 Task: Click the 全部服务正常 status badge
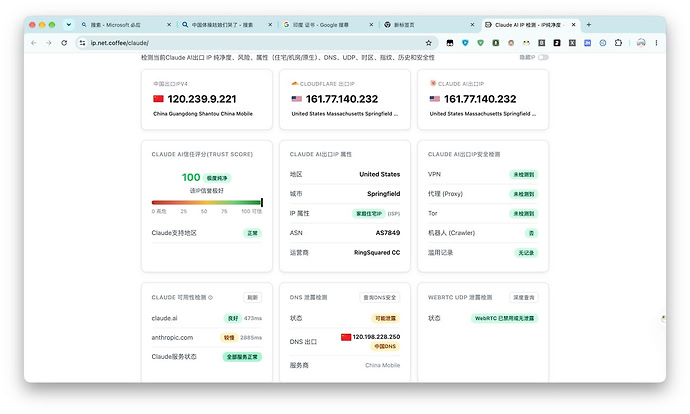pyautogui.click(x=242, y=357)
